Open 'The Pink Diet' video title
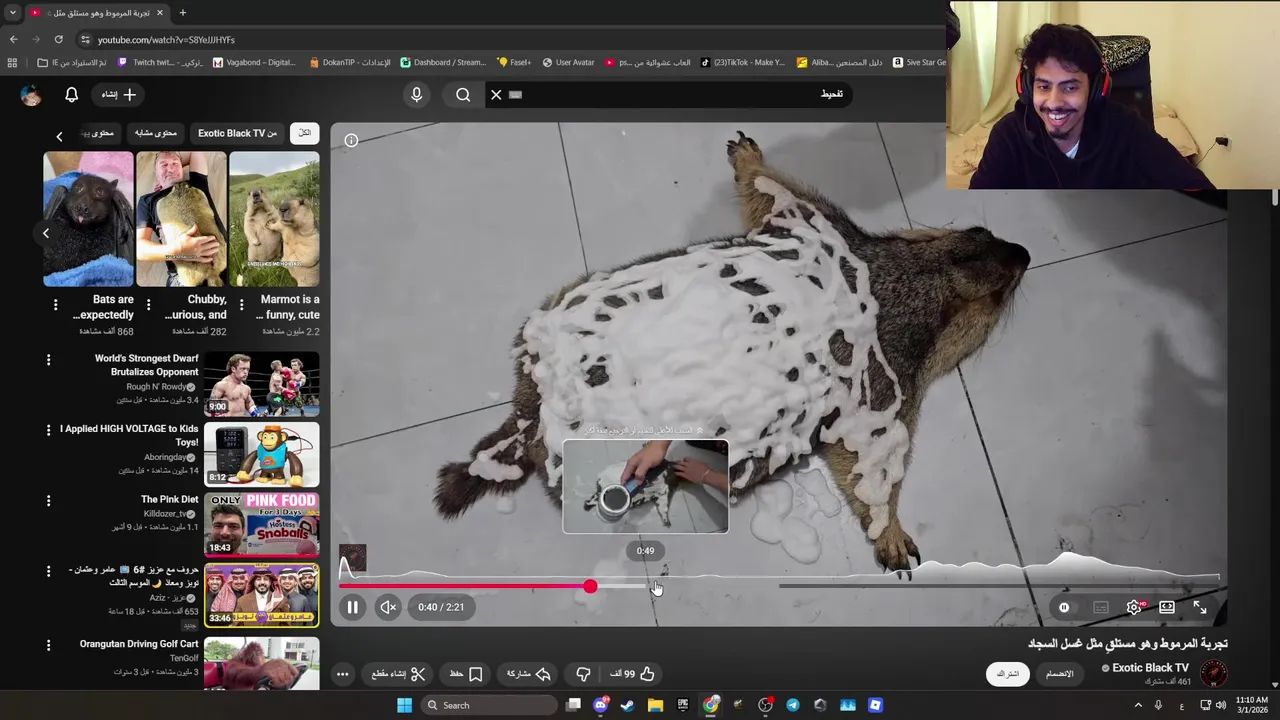The height and width of the screenshot is (720, 1280). tap(169, 499)
